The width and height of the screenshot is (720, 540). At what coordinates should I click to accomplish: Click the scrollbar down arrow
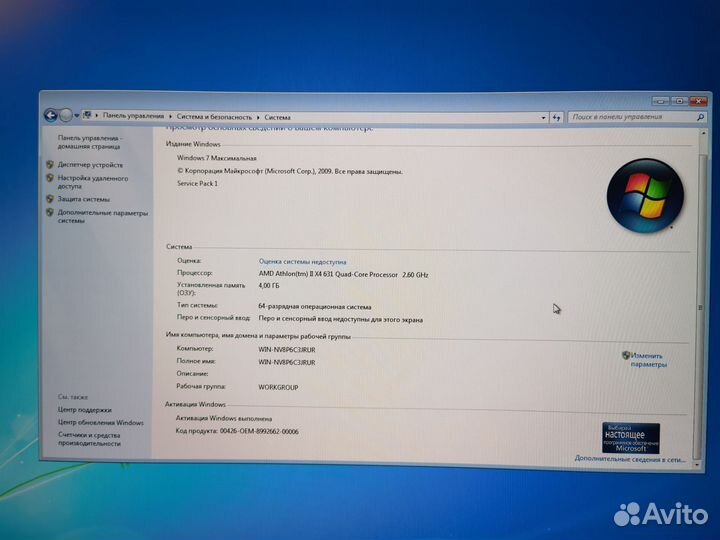coord(698,465)
